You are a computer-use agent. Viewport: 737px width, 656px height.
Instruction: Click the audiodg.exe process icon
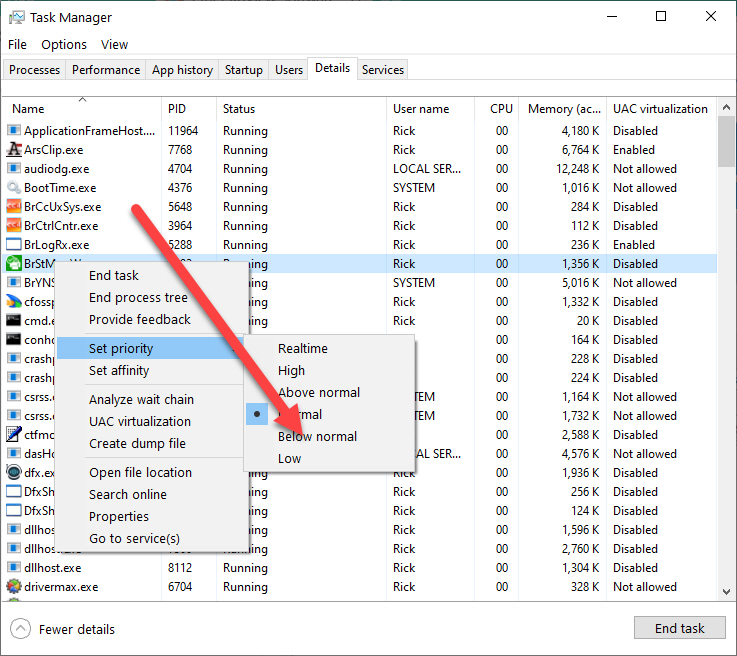click(x=14, y=169)
